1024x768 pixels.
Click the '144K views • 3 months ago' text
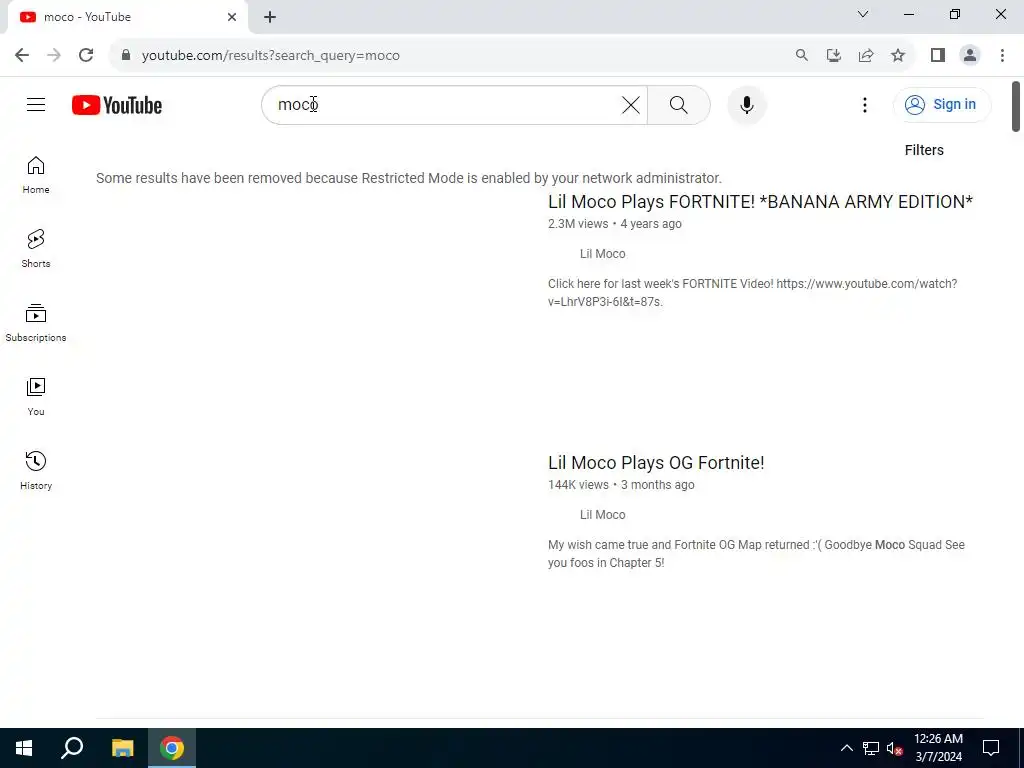pos(621,485)
